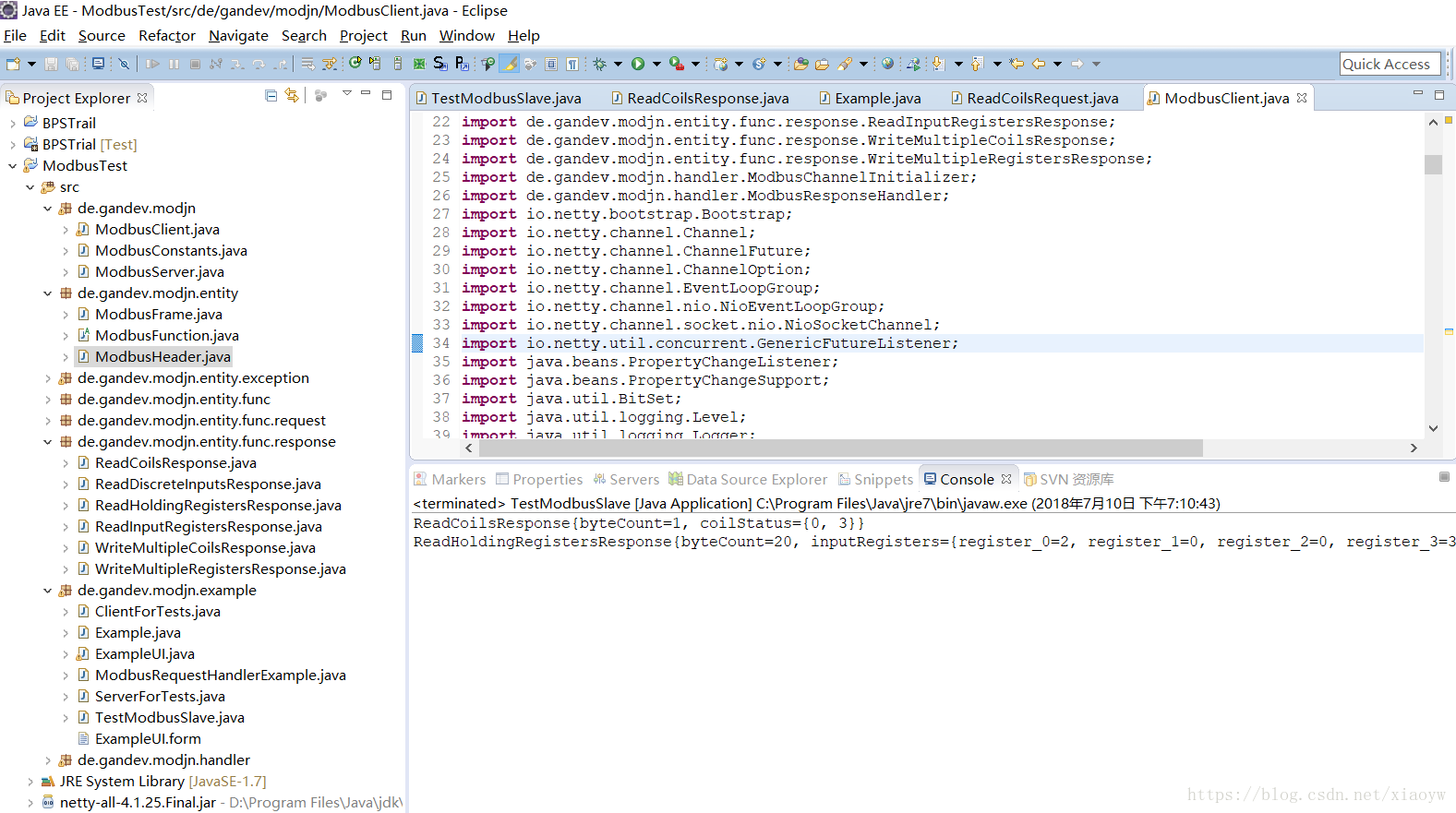Image resolution: width=1456 pixels, height=813 pixels.
Task: Select ModbusServer.java in Project Explorer
Action: coord(159,272)
